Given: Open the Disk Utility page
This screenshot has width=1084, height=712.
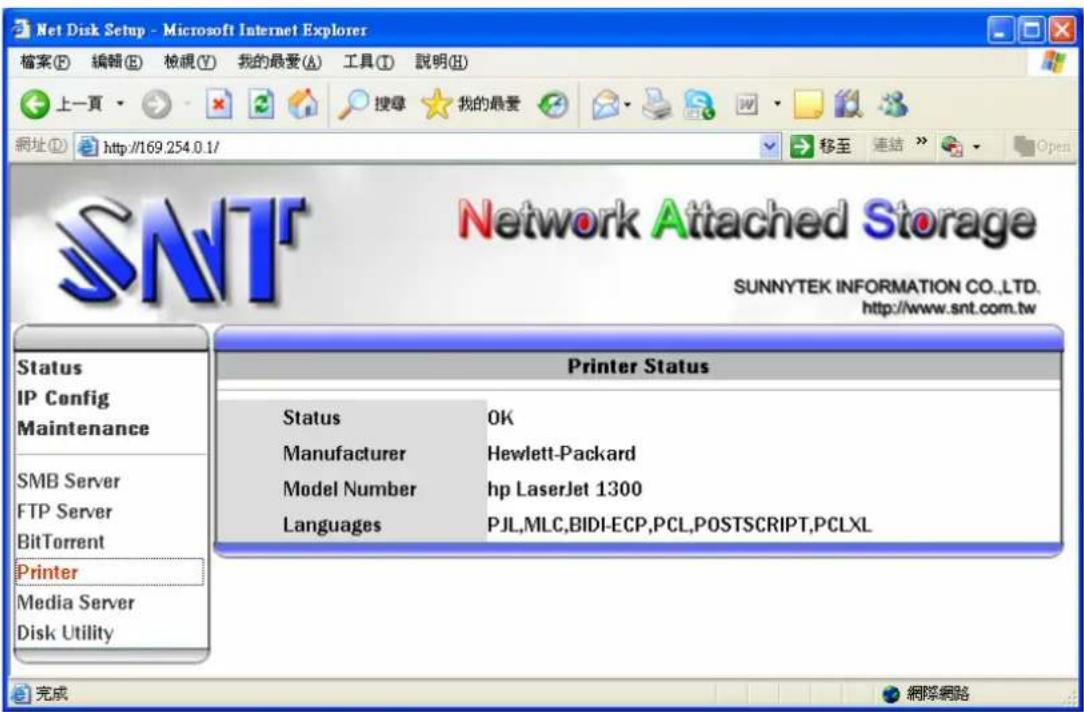Looking at the screenshot, I should 65,633.
